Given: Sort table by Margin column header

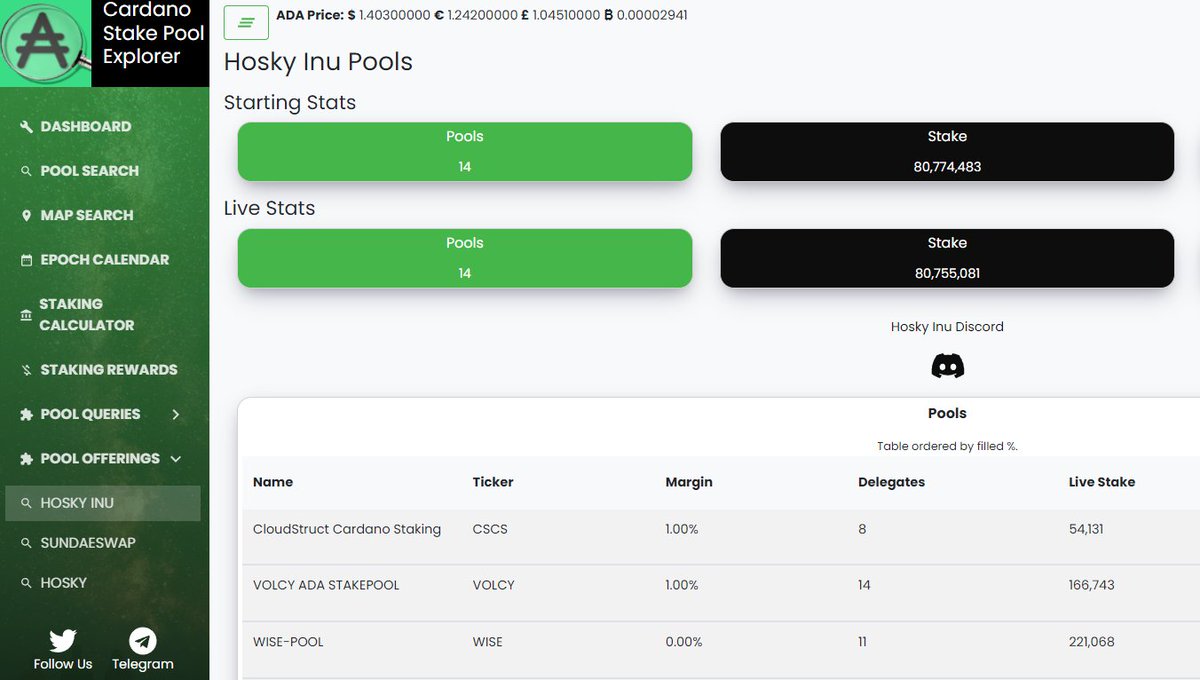Looking at the screenshot, I should (x=689, y=482).
